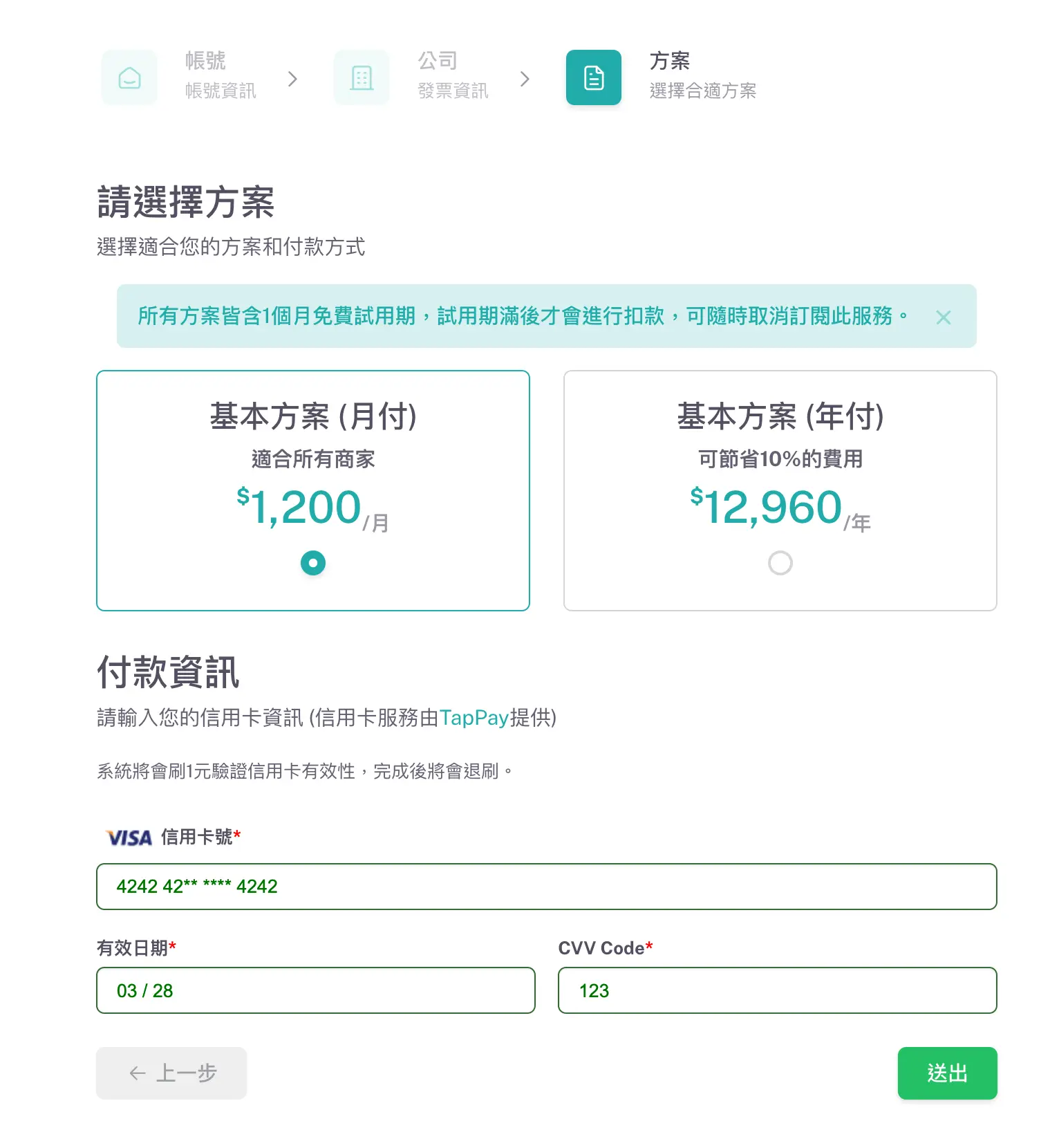The height and width of the screenshot is (1148, 1059).
Task: Choose the $12,960 yearly plan option
Action: (780, 490)
